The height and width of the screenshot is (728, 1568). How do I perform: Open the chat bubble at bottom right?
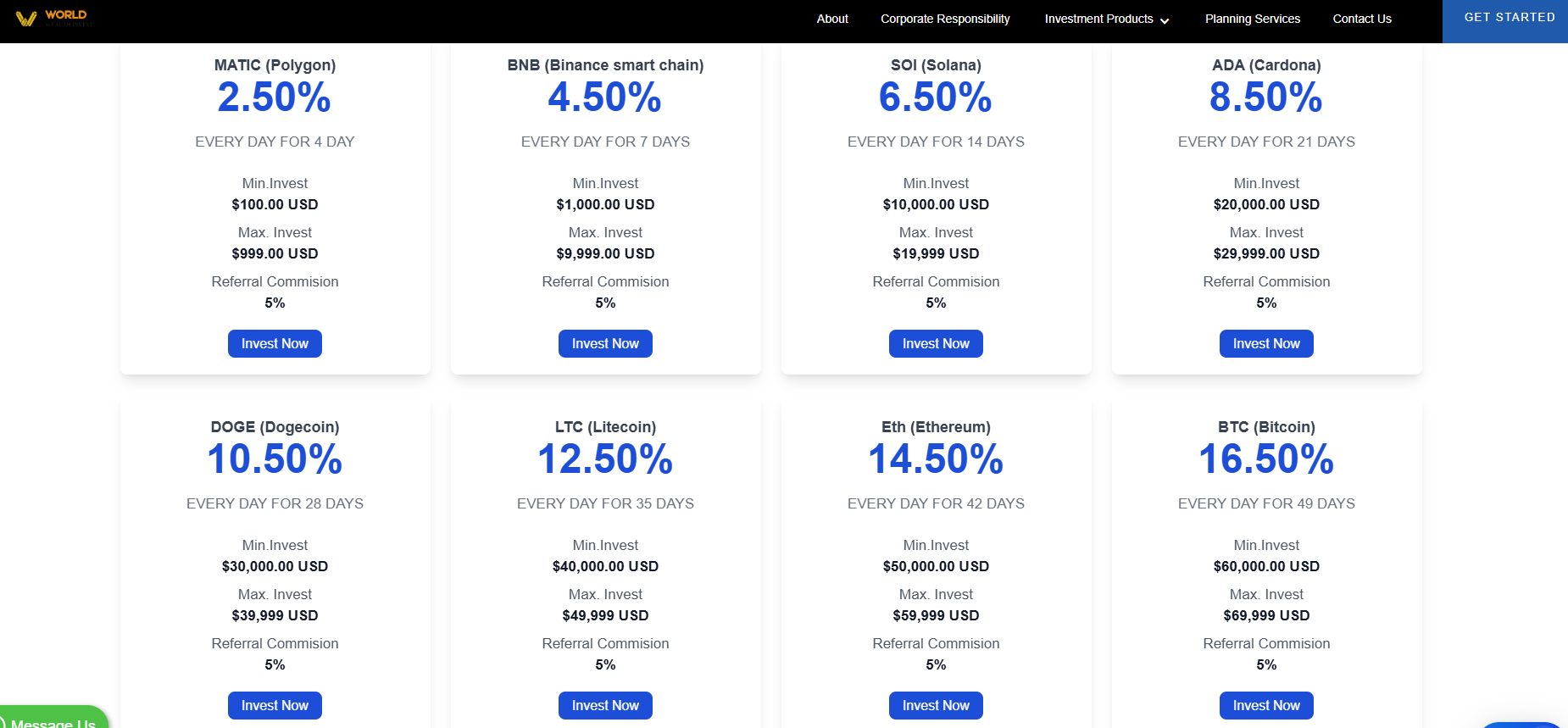pyautogui.click(x=1521, y=724)
